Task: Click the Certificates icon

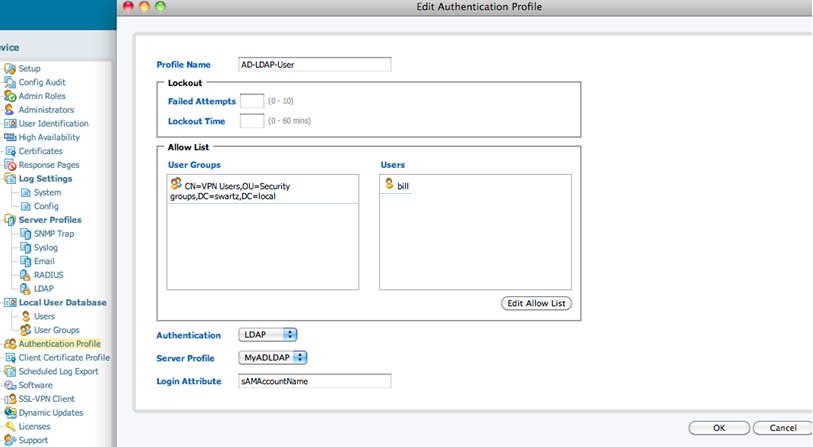Action: (x=10, y=151)
